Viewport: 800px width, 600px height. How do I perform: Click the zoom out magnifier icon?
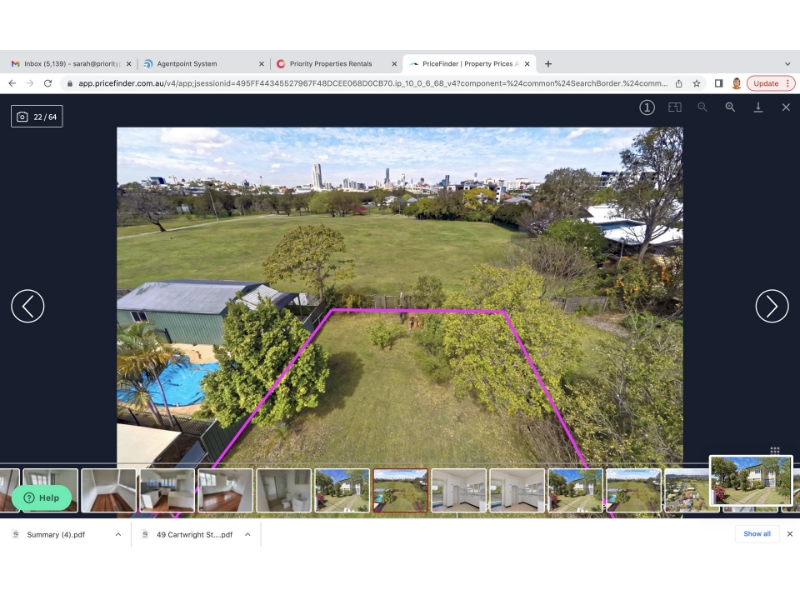tap(702, 107)
